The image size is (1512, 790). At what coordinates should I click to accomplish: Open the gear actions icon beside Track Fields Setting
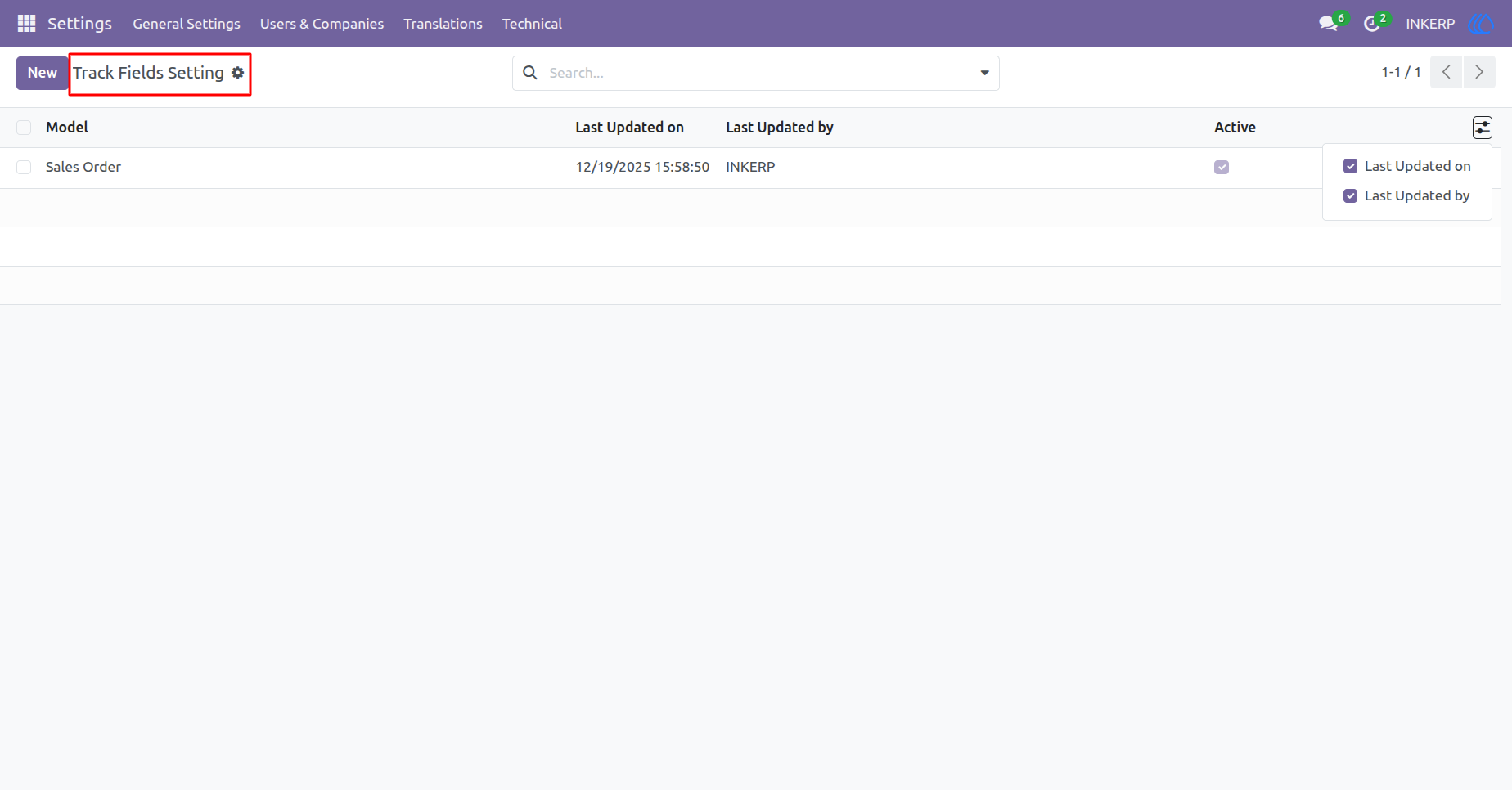tap(238, 73)
